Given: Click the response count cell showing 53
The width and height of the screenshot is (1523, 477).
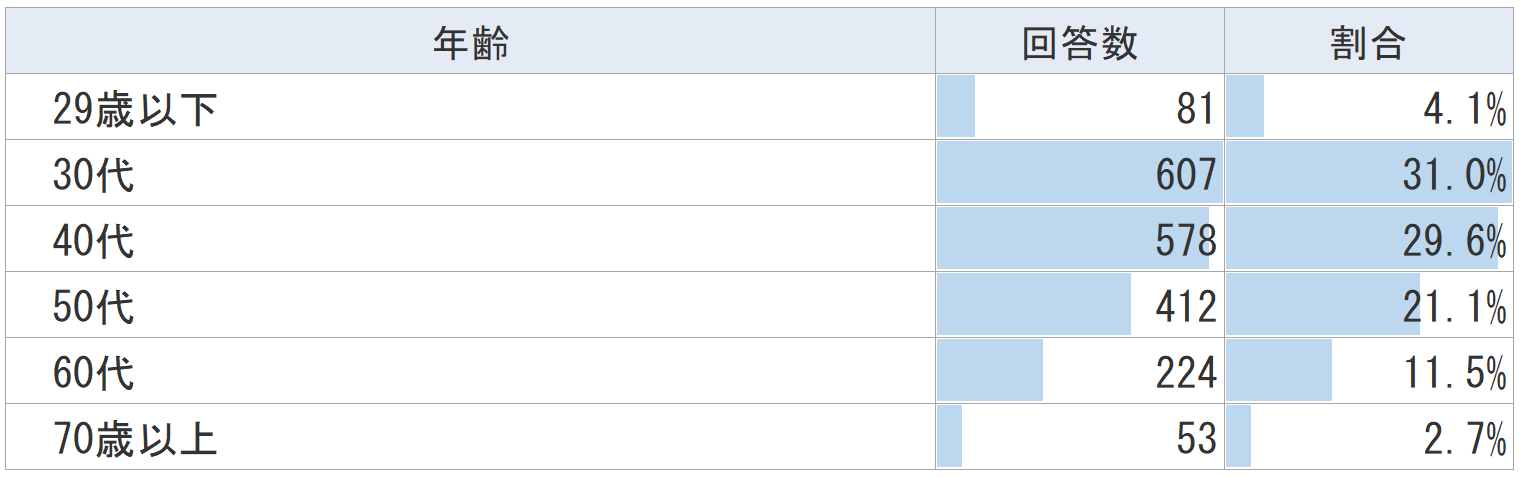Looking at the screenshot, I should (1080, 438).
